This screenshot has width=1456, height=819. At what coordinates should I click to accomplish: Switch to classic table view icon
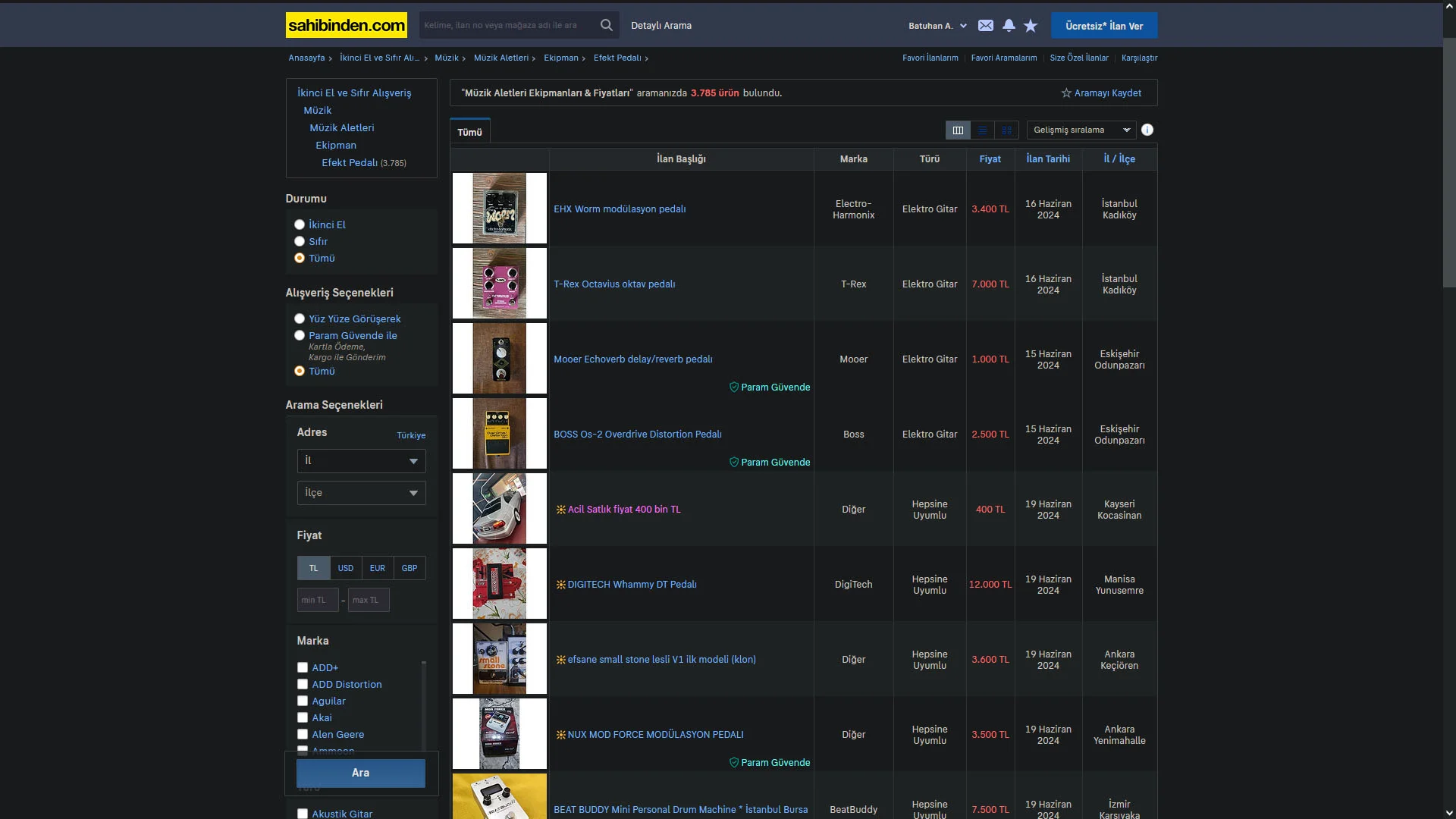pos(958,130)
